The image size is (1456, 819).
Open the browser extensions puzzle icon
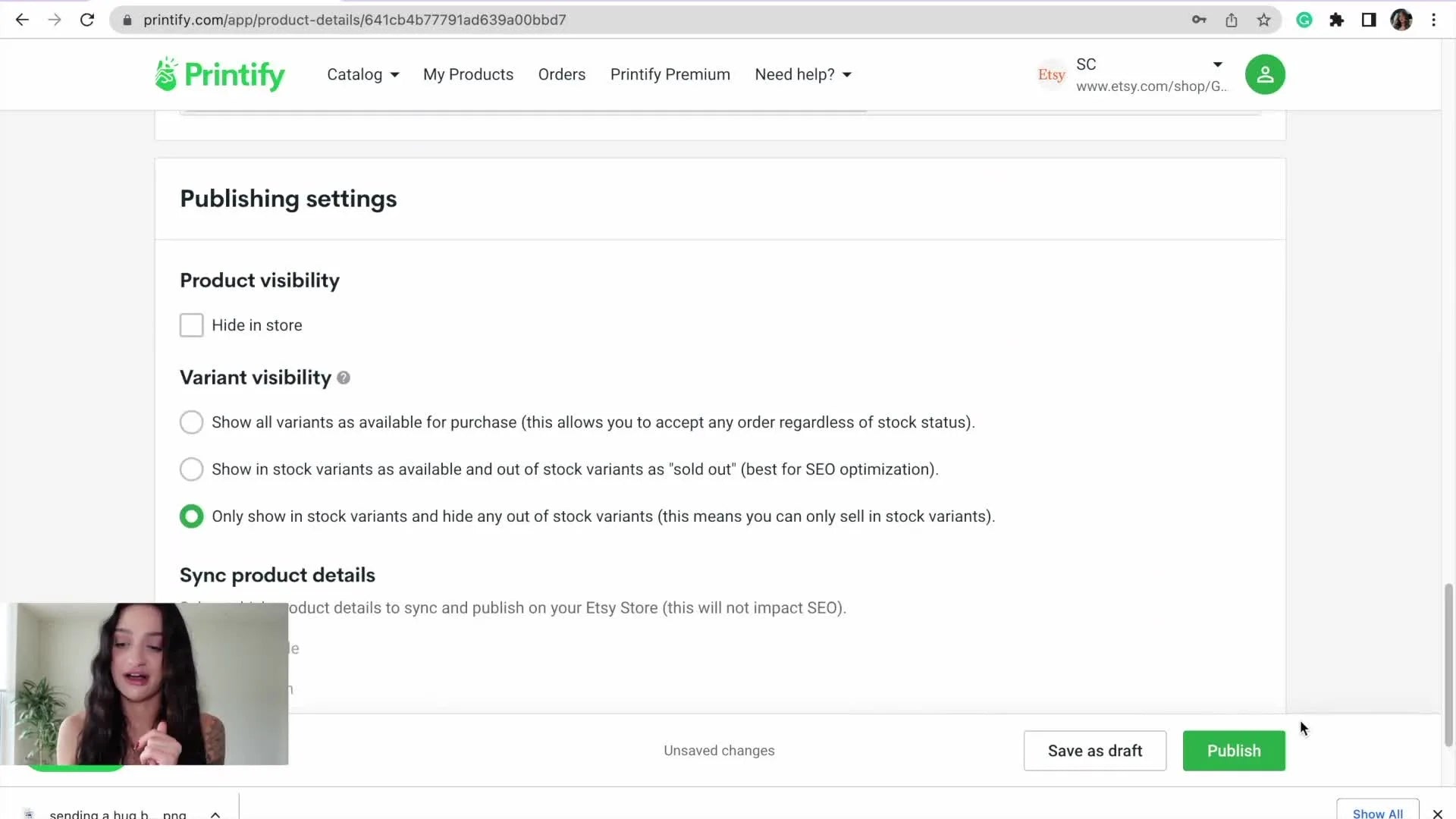(1337, 20)
